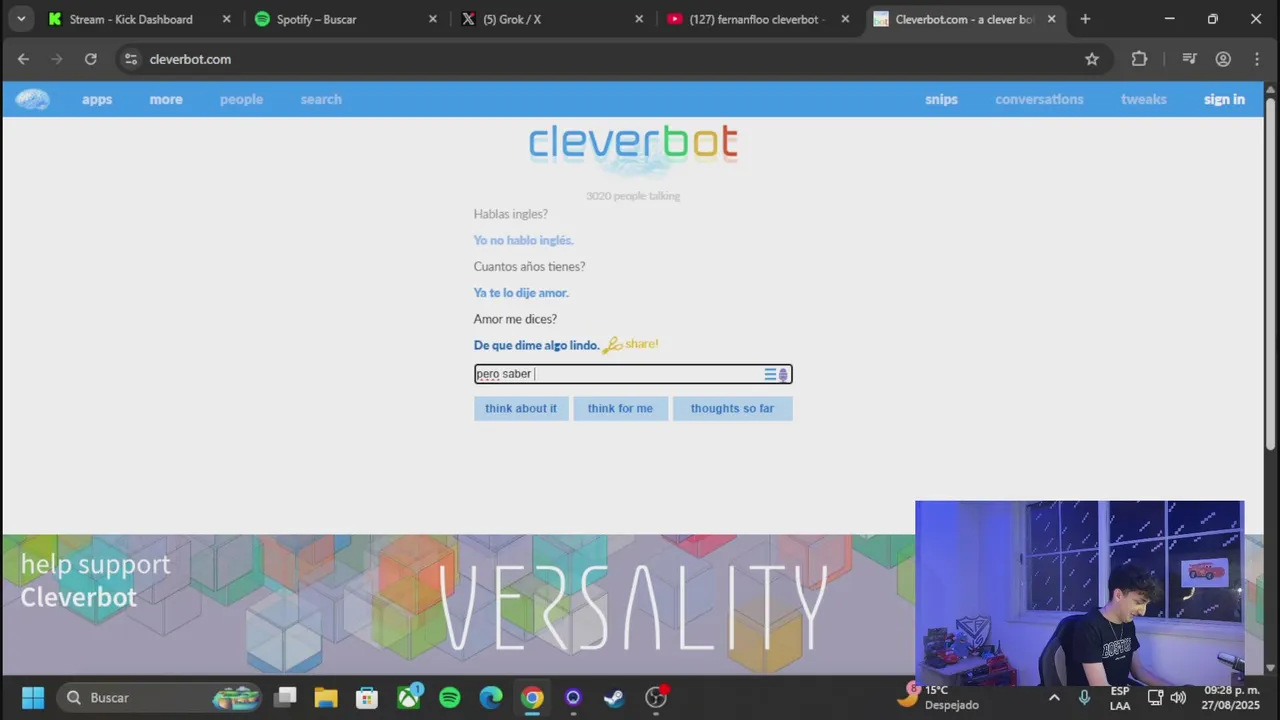Open the Xbox app from the taskbar
The height and width of the screenshot is (720, 1280).
point(409,697)
